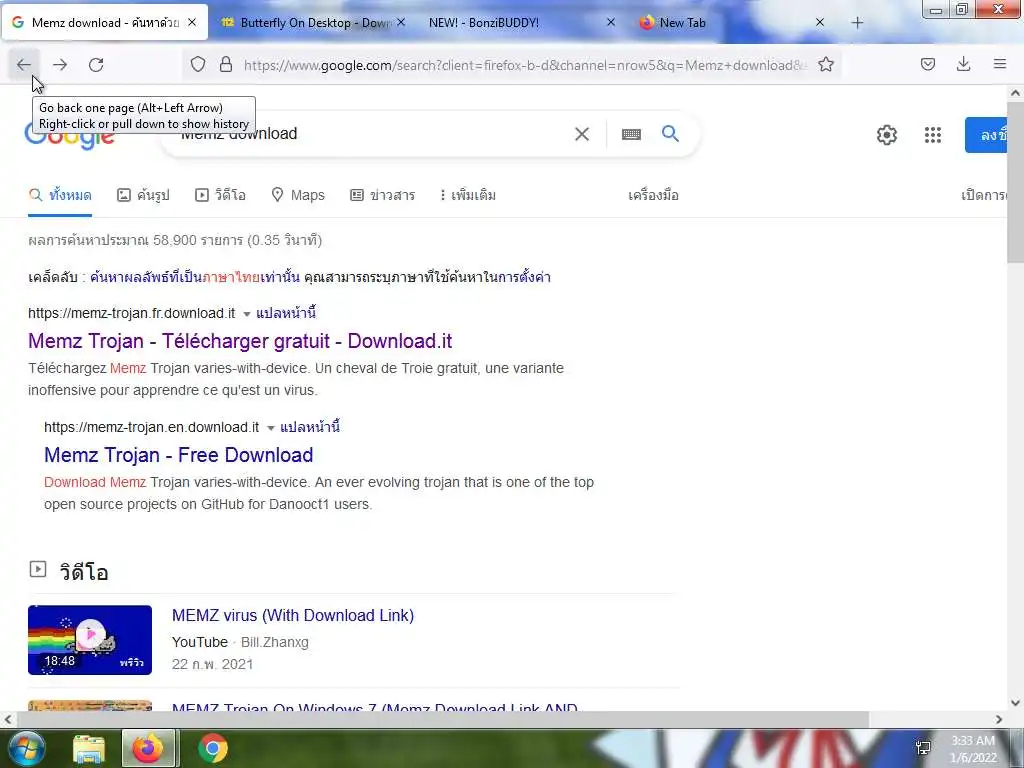The width and height of the screenshot is (1024, 768).
Task: Expand arrow next to memz-trojan.en.download.it URL
Action: pyautogui.click(x=270, y=428)
